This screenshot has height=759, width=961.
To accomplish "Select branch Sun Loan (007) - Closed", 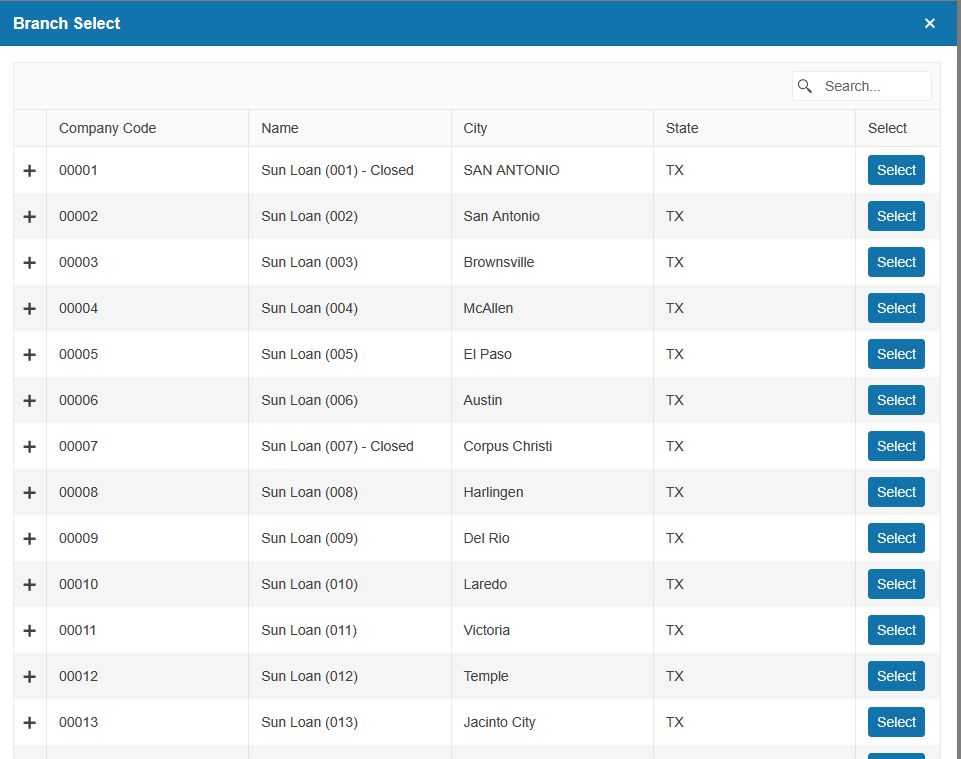I will (896, 446).
